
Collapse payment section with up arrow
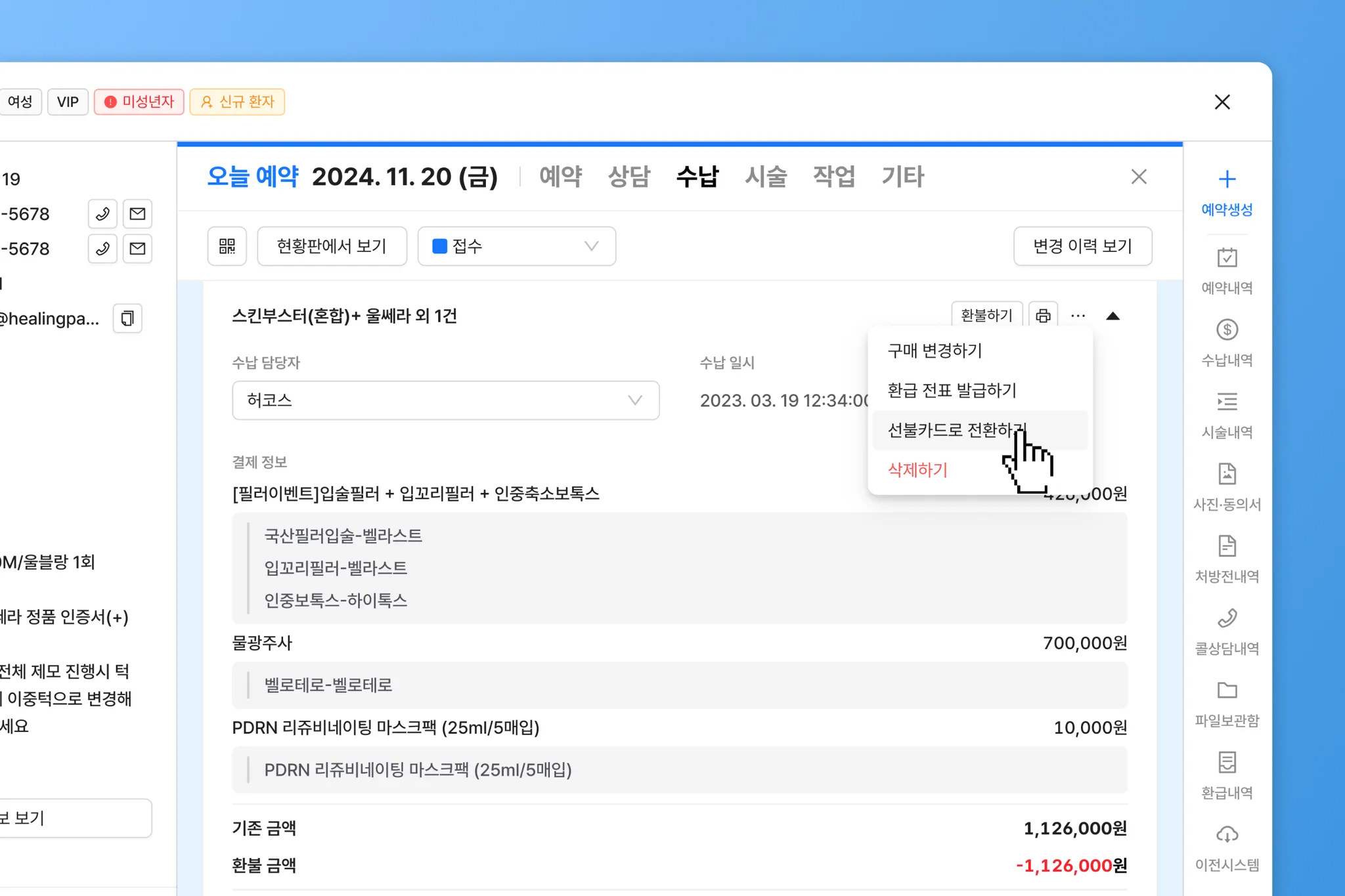1113,316
